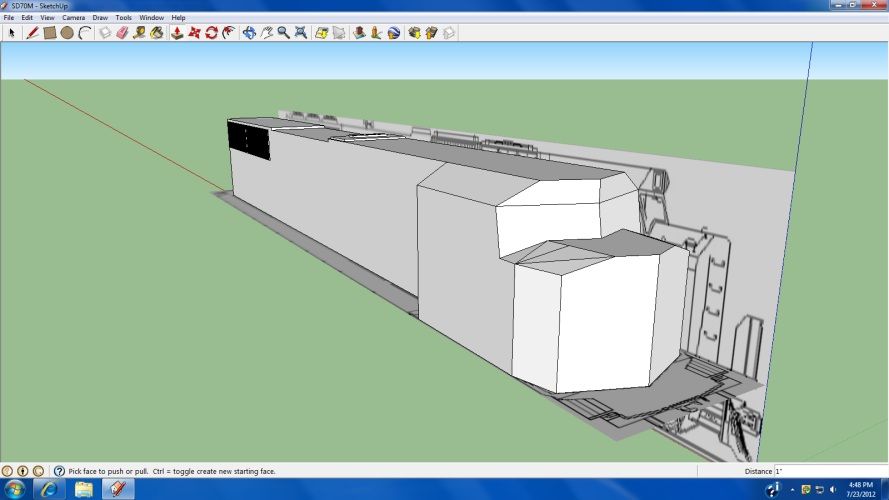
Task: Choose the Zoom magnifier tool
Action: pos(283,33)
